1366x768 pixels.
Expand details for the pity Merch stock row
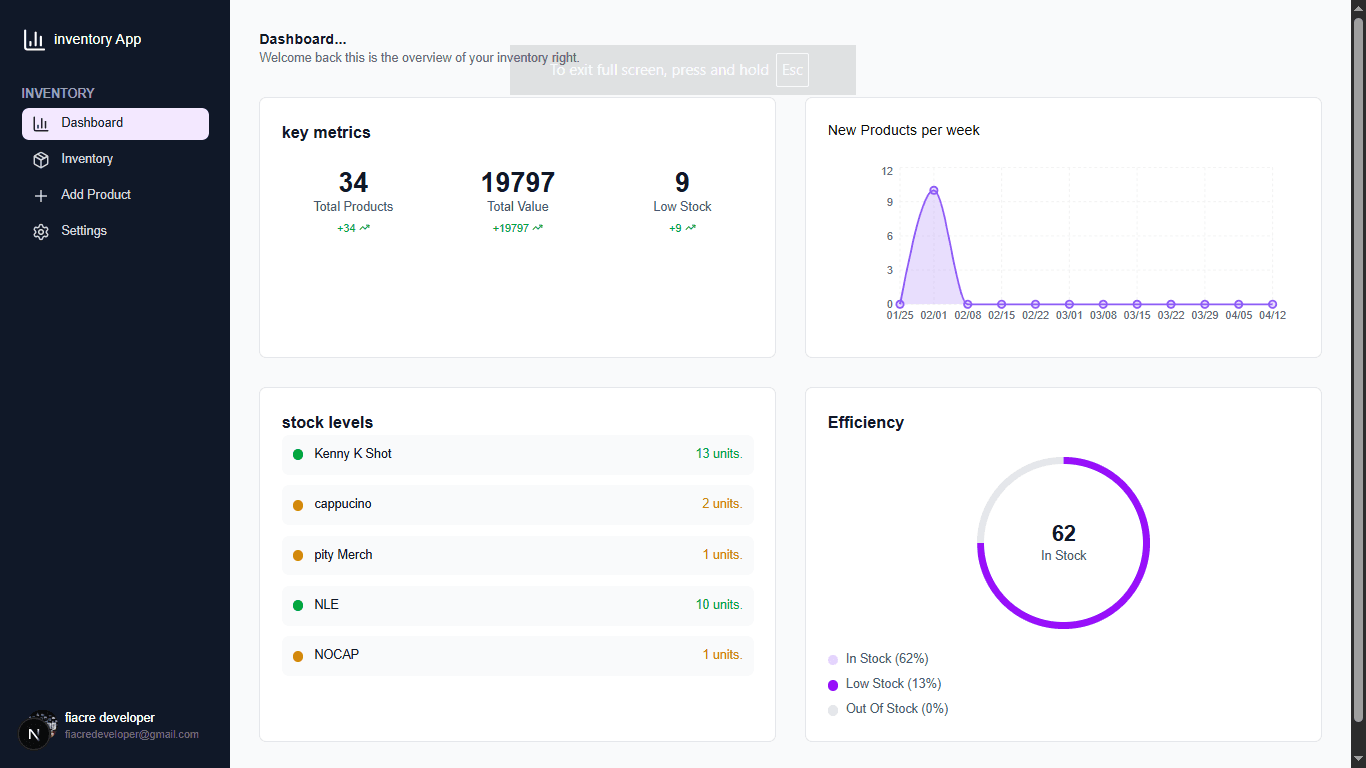(517, 555)
